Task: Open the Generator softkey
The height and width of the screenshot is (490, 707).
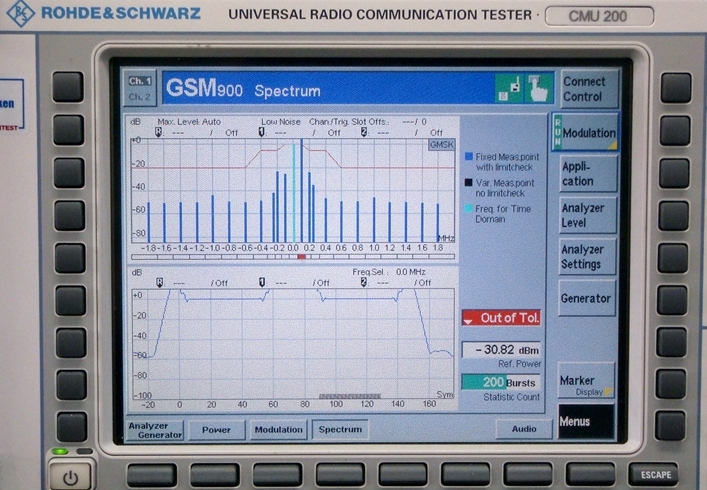Action: click(x=587, y=298)
